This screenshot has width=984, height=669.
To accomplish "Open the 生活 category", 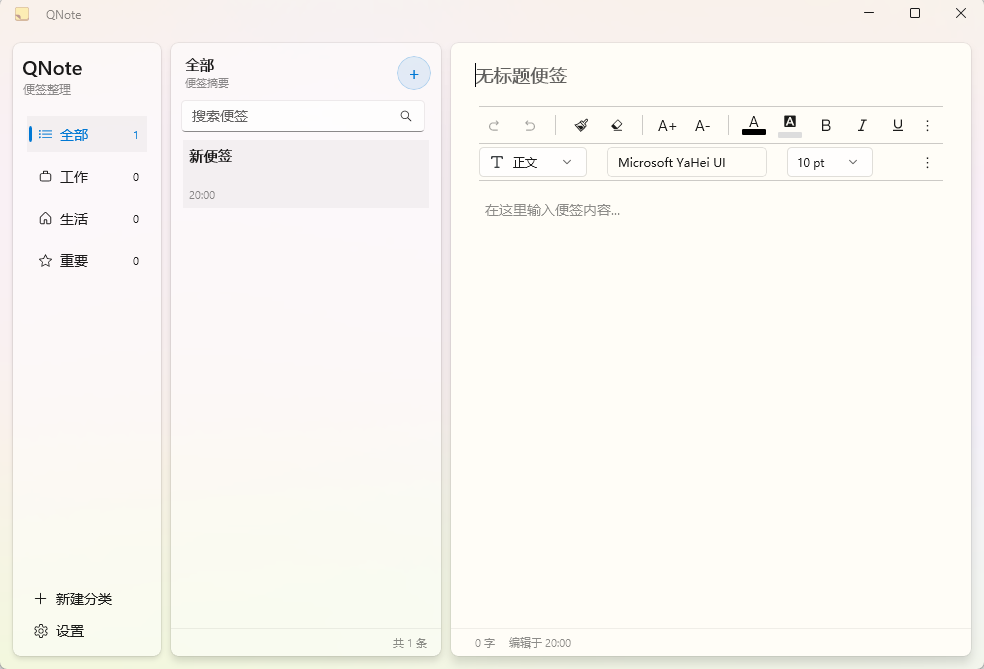I will click(x=87, y=219).
